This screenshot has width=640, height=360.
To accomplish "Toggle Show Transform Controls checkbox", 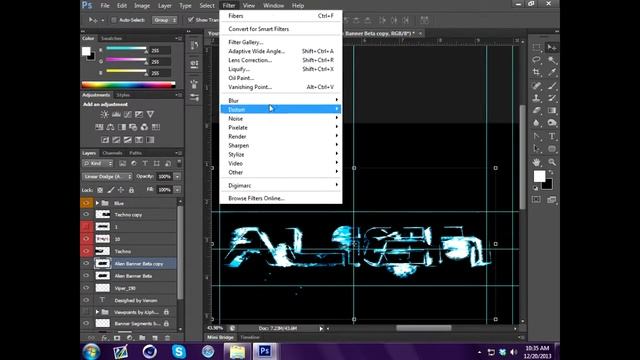I will [x=191, y=20].
